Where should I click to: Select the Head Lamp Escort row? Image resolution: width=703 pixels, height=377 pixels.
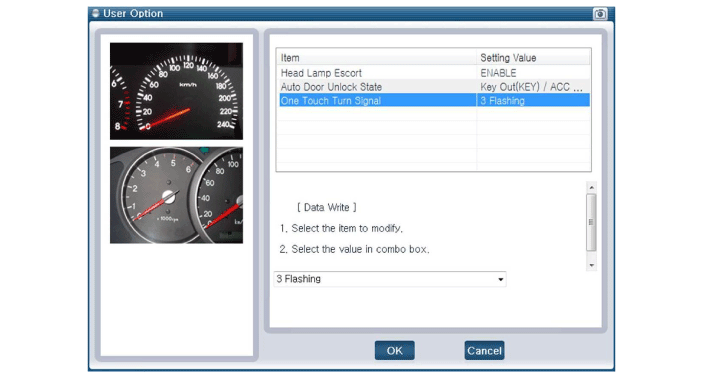pyautogui.click(x=434, y=73)
